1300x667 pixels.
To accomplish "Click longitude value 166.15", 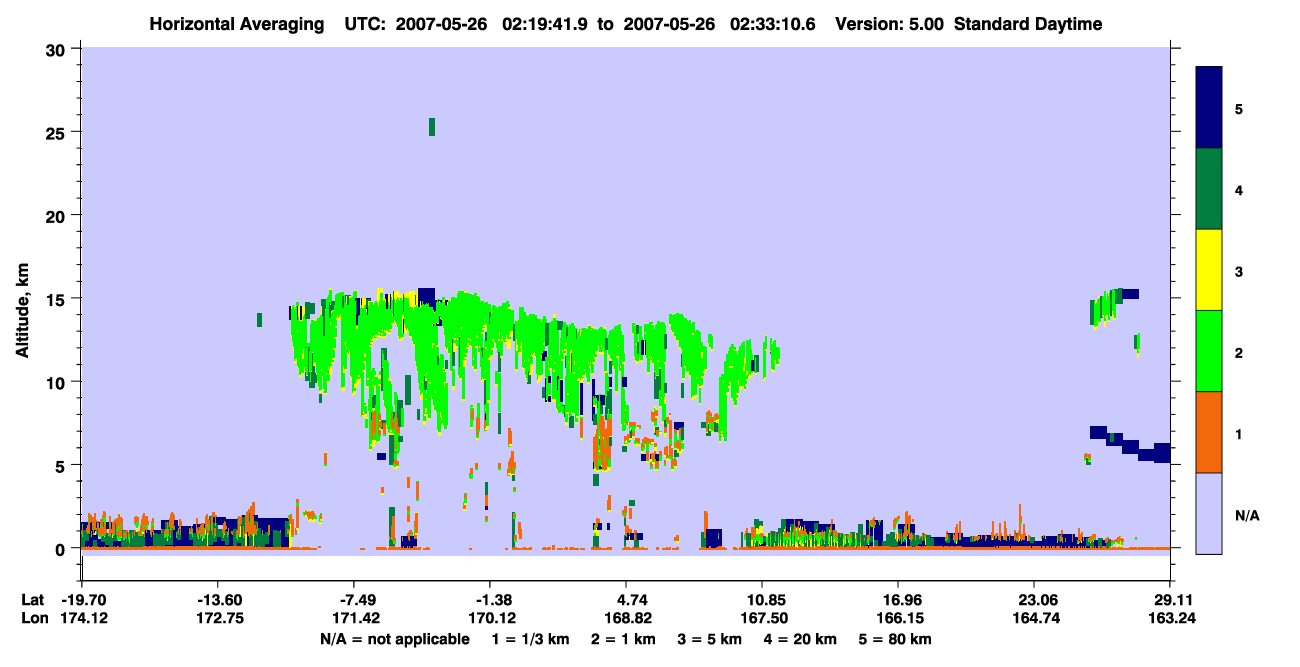I will point(898,618).
